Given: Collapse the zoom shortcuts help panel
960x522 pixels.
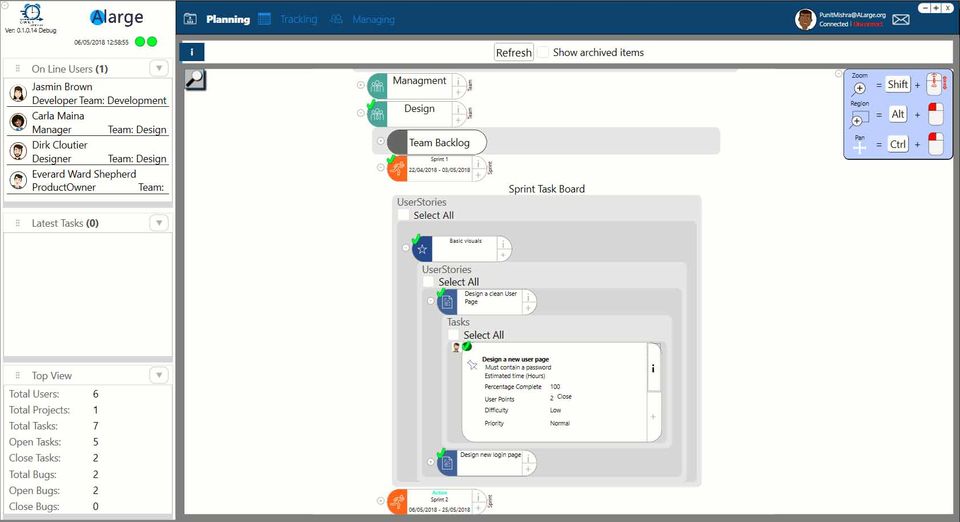Looking at the screenshot, I should 838,74.
